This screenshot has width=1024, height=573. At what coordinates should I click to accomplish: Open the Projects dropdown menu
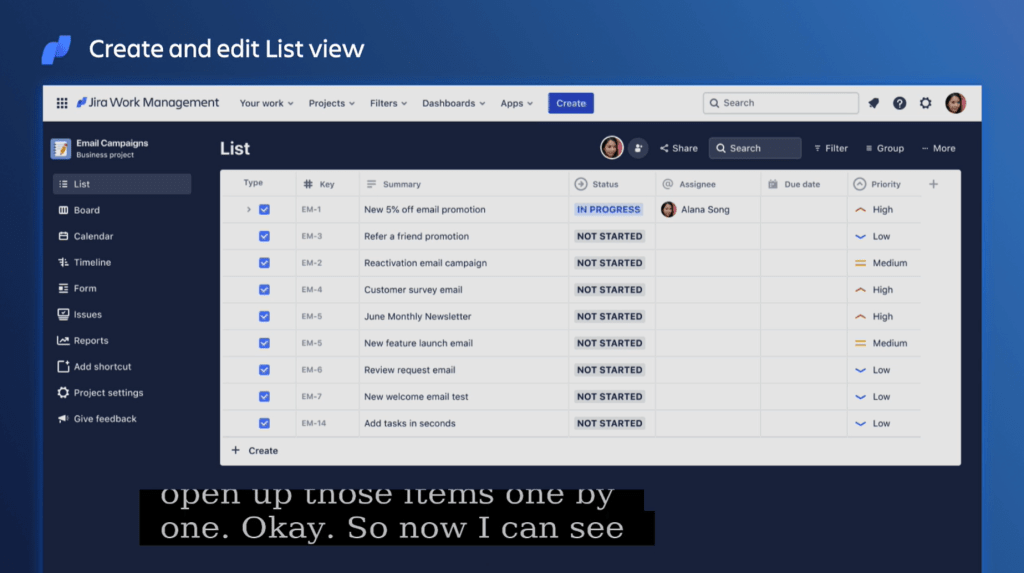[332, 103]
